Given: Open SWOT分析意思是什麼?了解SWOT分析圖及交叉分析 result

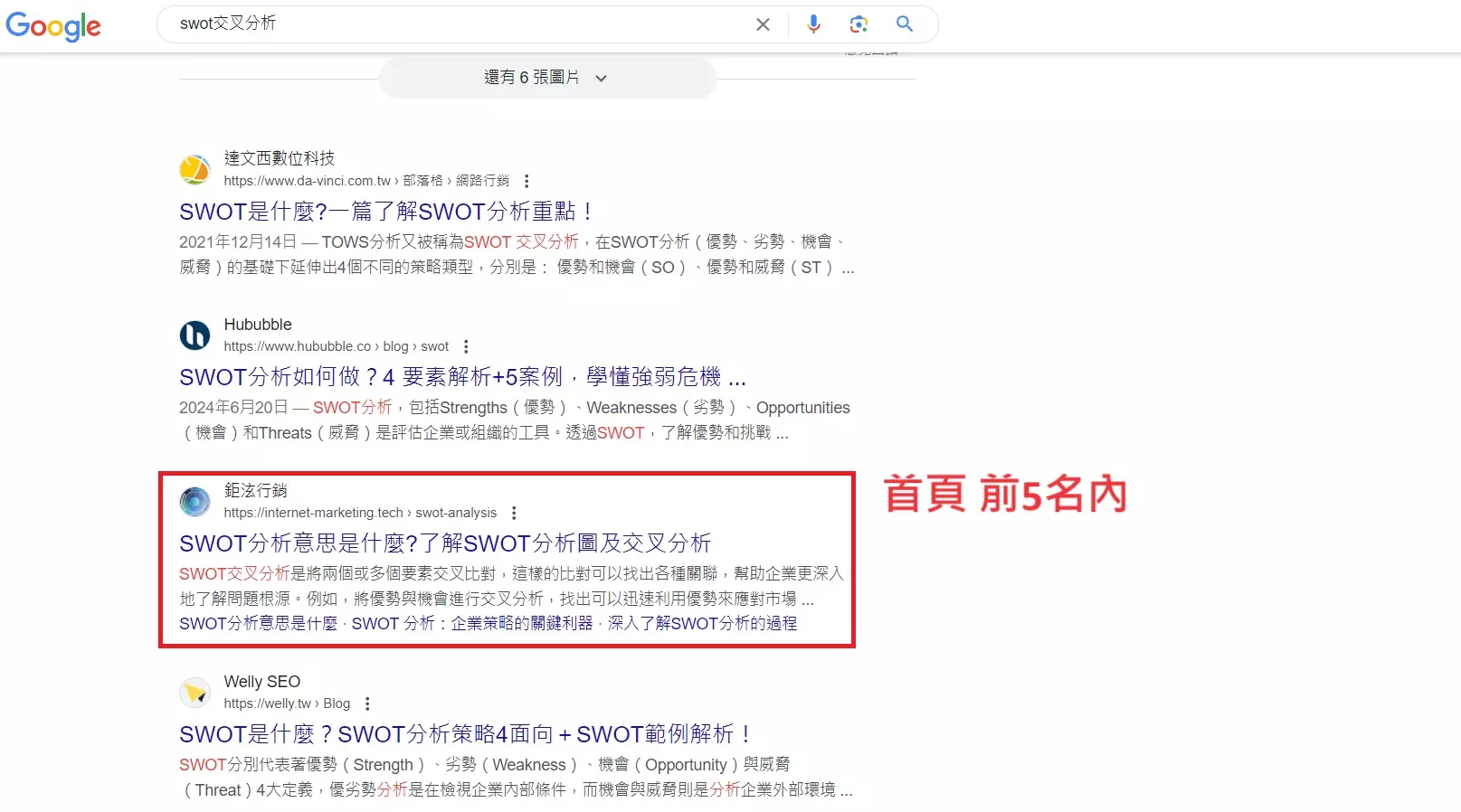Looking at the screenshot, I should pyautogui.click(x=445, y=543).
